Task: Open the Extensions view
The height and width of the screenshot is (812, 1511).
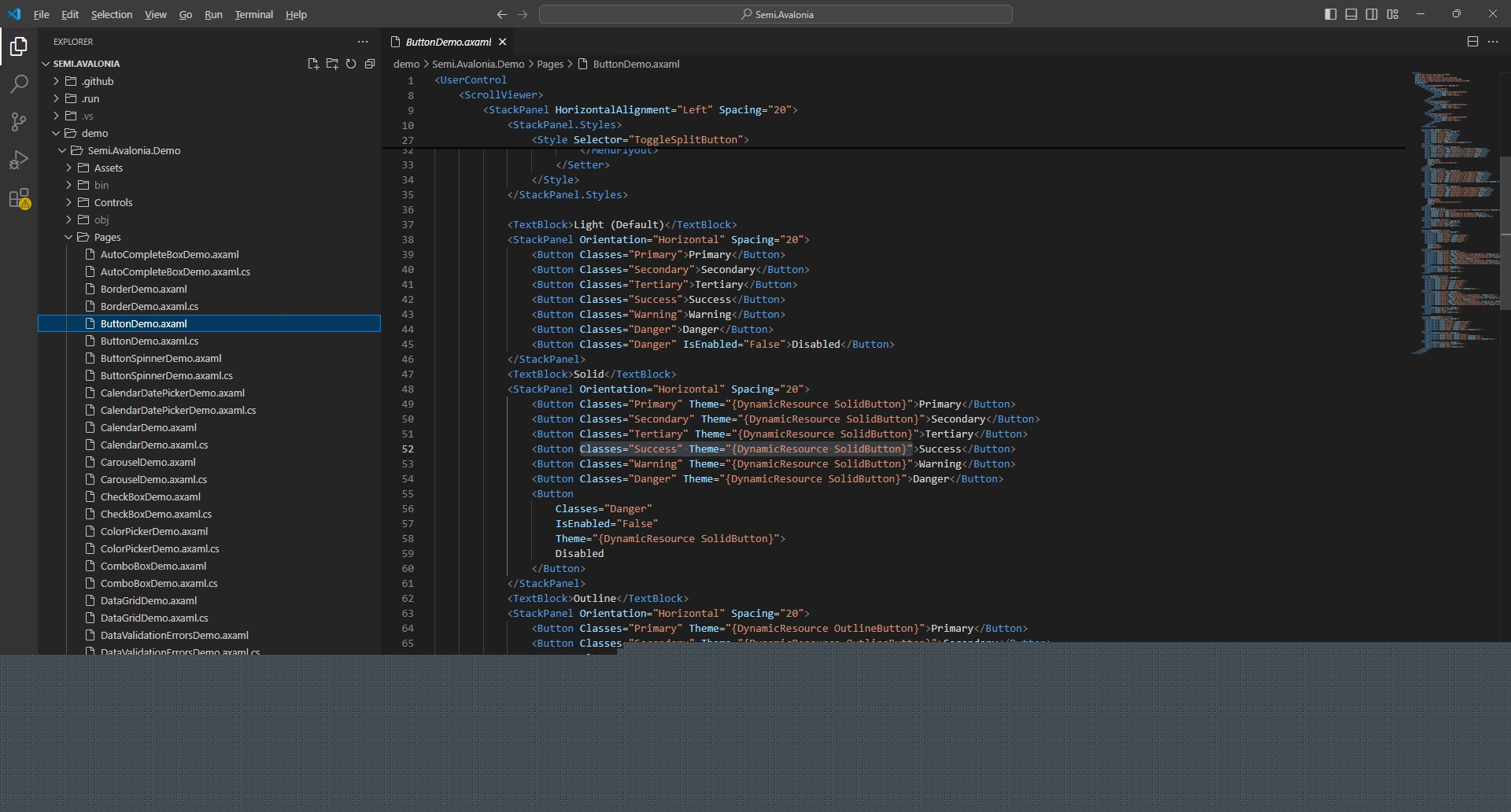Action: 19,198
